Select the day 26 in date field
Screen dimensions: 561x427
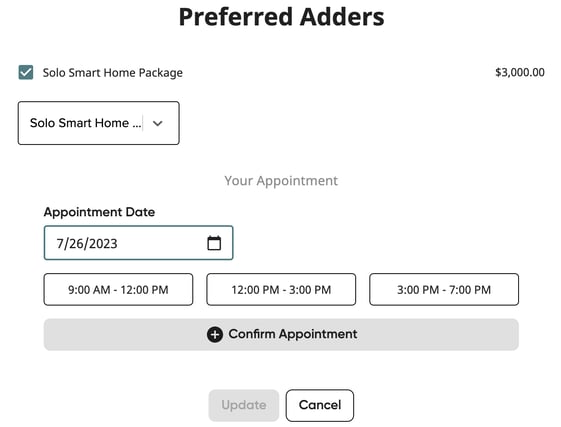click(x=76, y=244)
